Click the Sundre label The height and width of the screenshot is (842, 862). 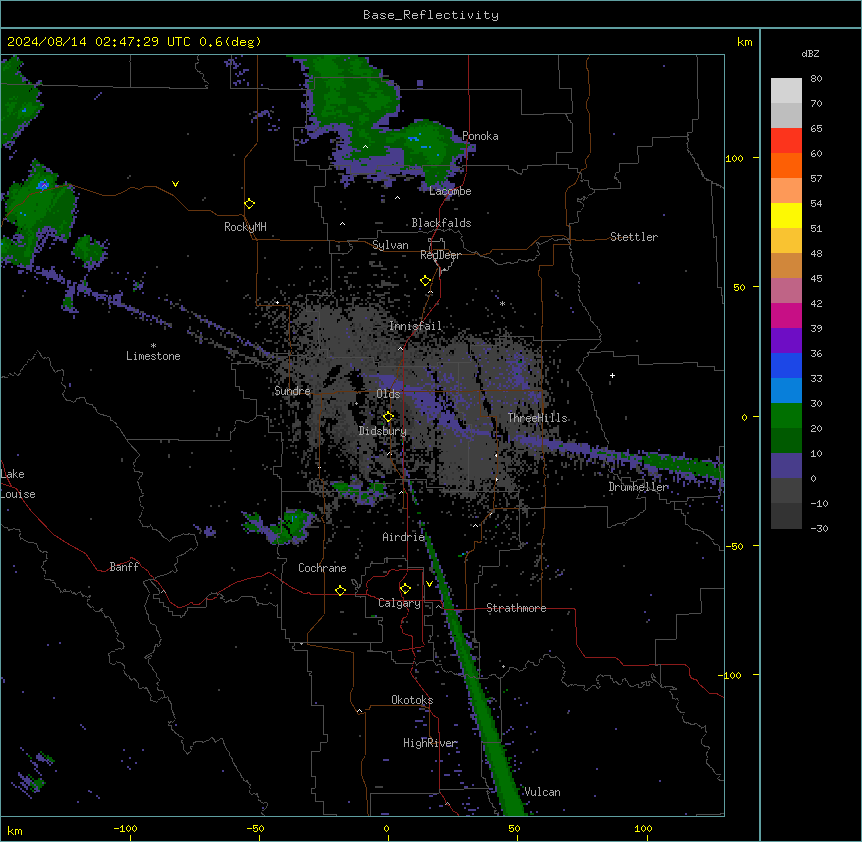(x=292, y=391)
